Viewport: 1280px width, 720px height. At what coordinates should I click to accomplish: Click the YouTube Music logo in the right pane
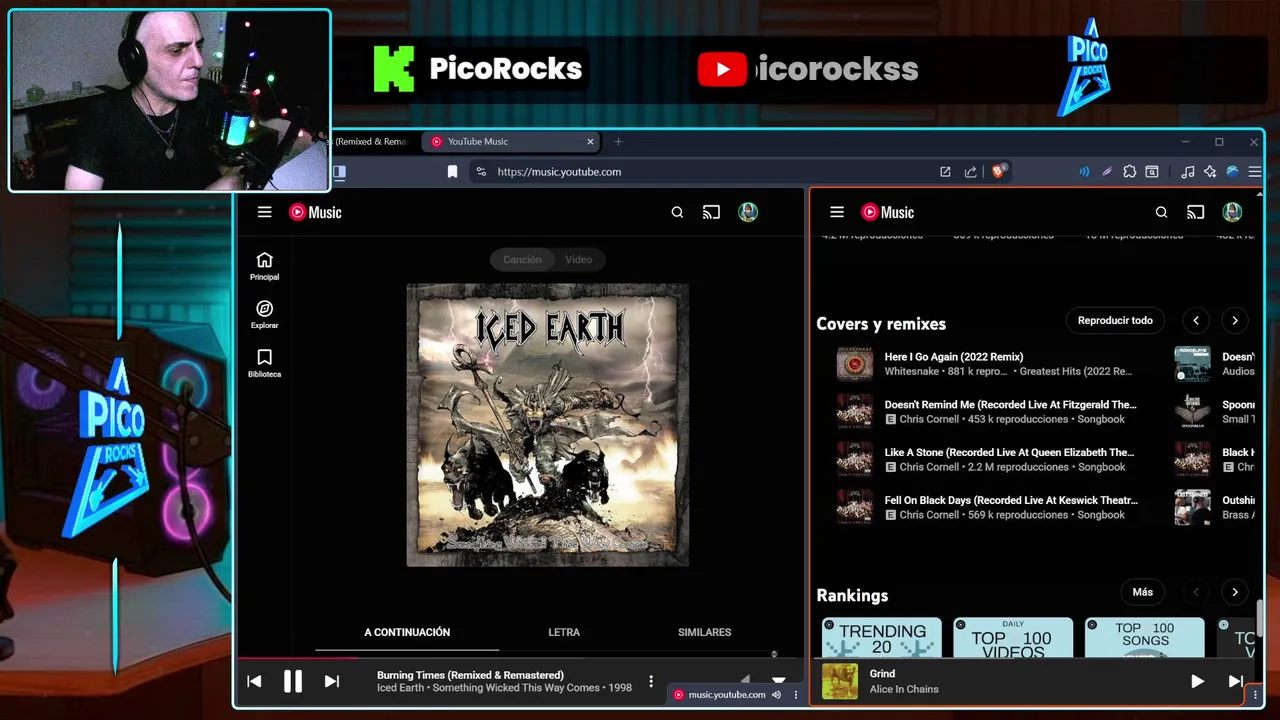[888, 212]
